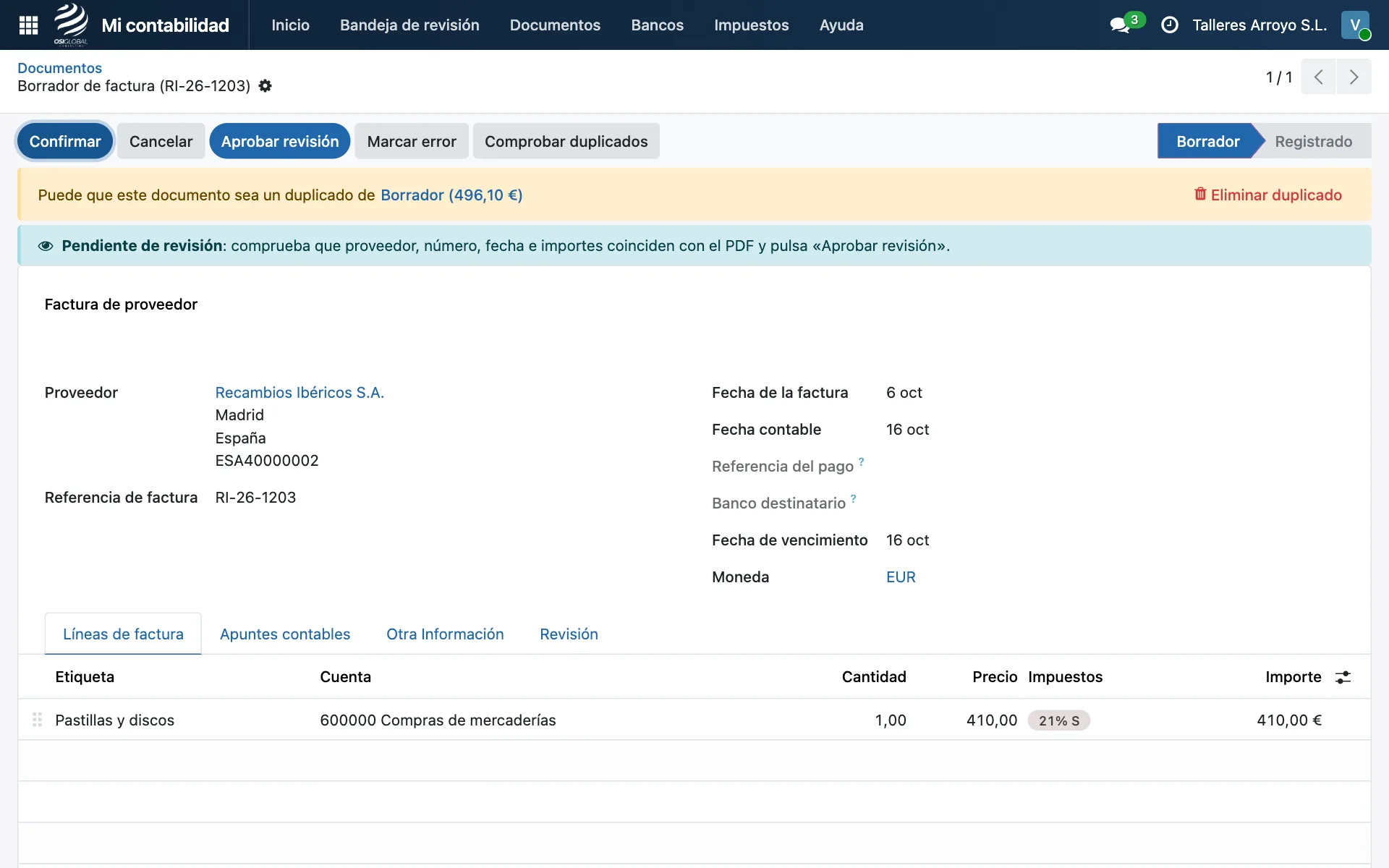Open the user avatar menu

tap(1355, 25)
